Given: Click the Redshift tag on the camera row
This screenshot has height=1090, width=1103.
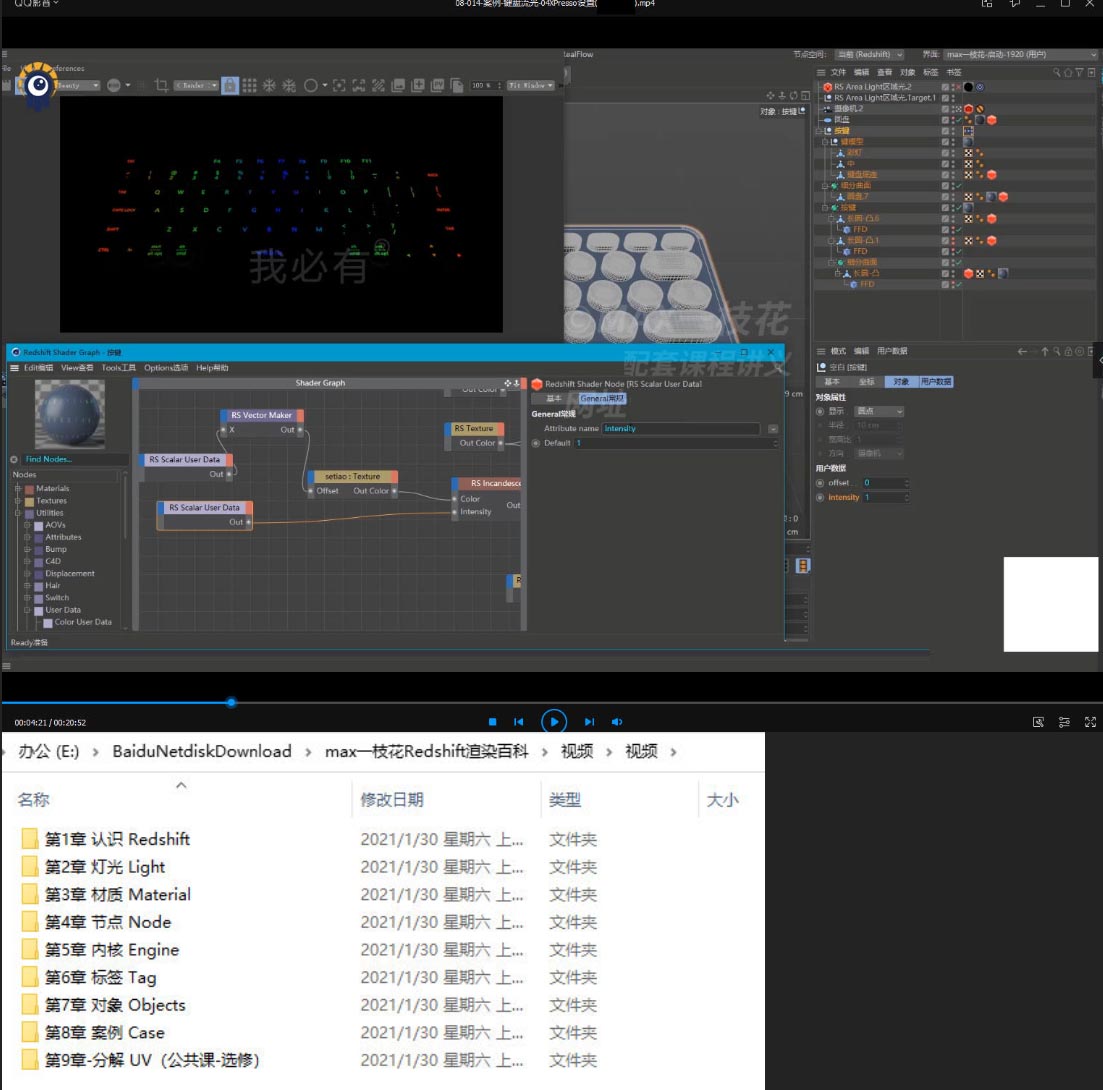Looking at the screenshot, I should coord(969,109).
